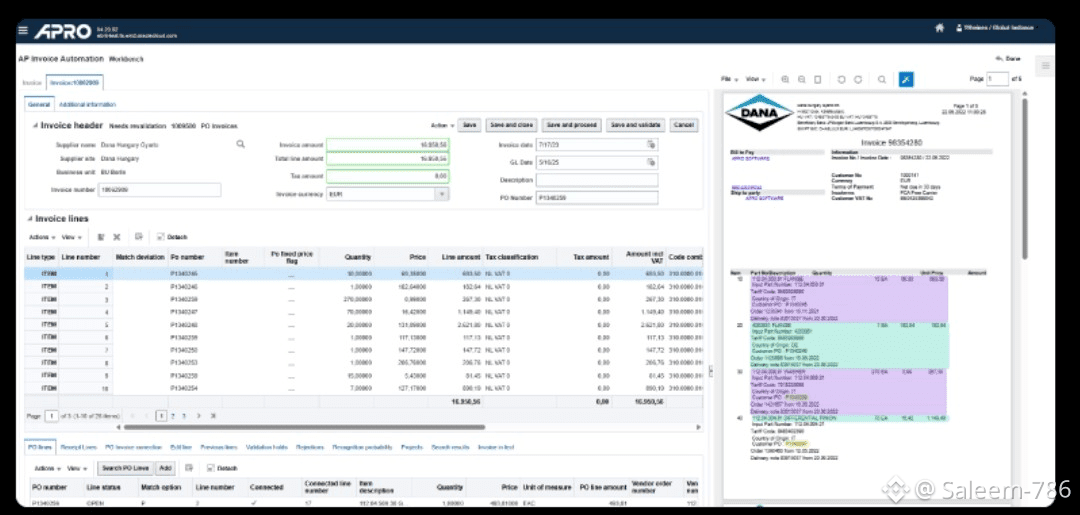
Task: Go to the Home icon in the header
Action: pyautogui.click(x=939, y=28)
